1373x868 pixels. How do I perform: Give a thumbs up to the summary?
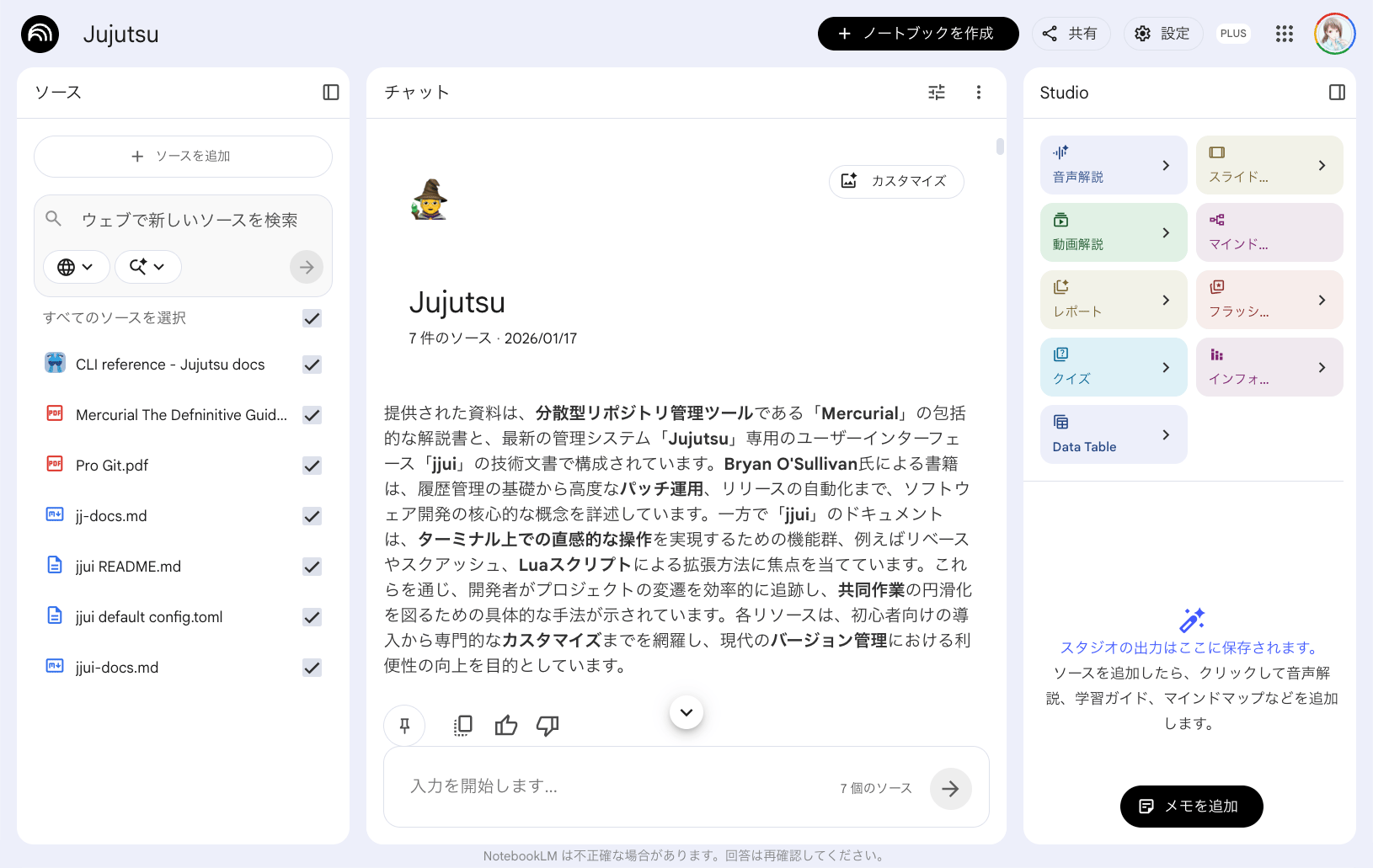pos(505,725)
